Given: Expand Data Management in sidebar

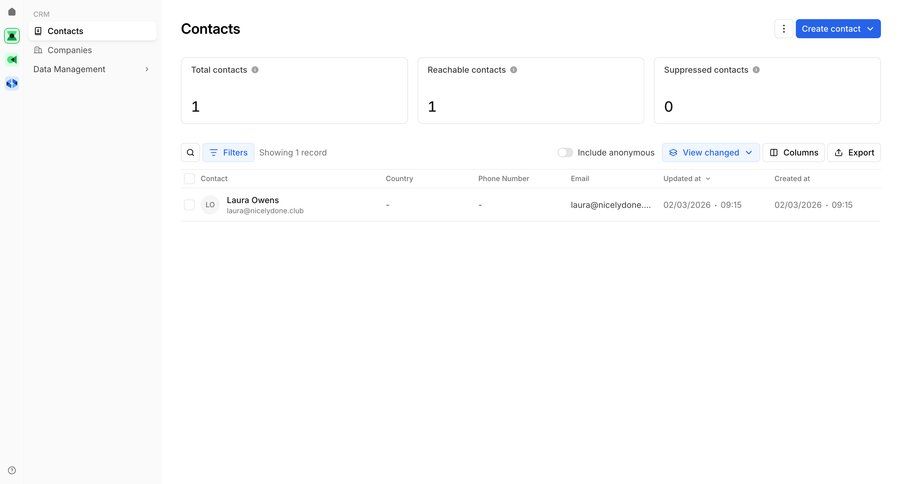Looking at the screenshot, I should (x=92, y=69).
